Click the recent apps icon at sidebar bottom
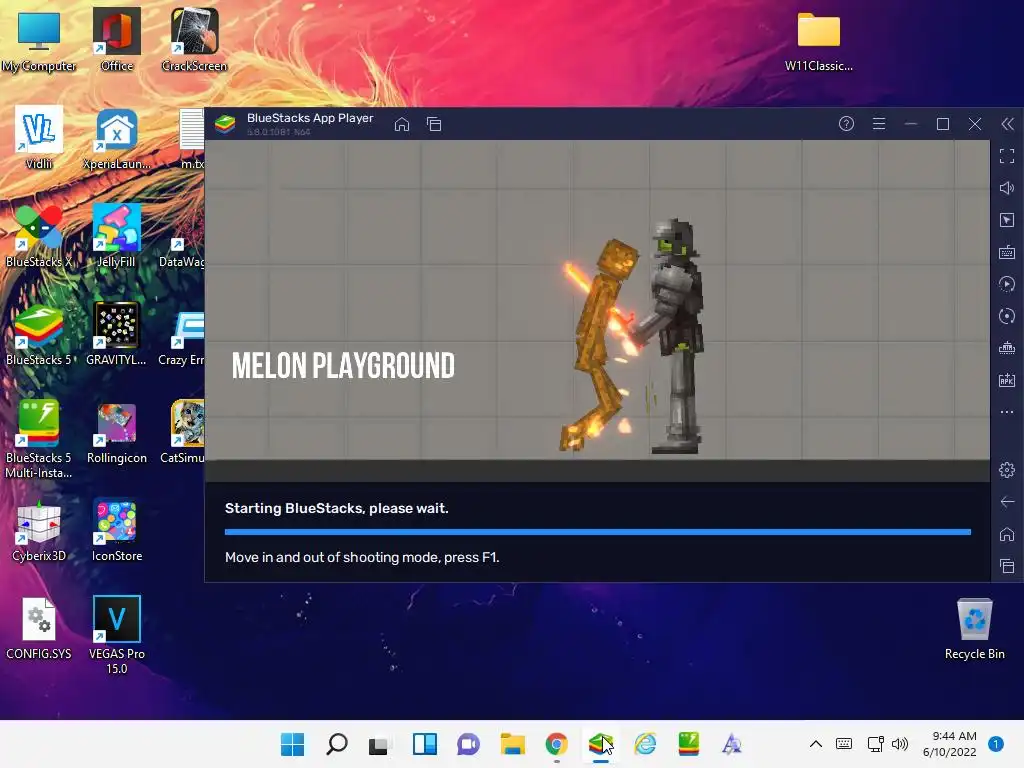The height and width of the screenshot is (768, 1024). tap(1007, 566)
